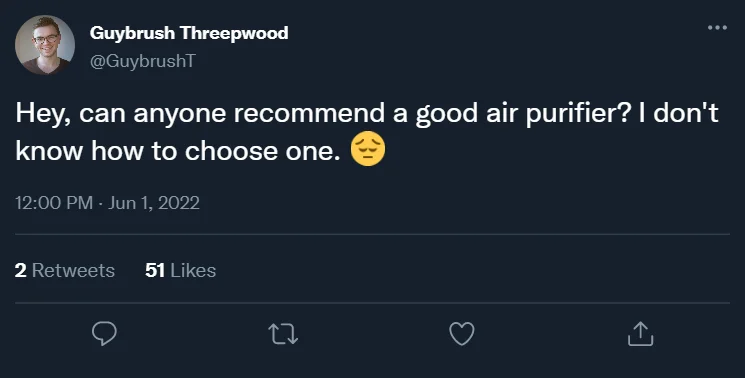Retweet this post using the arrows icon
The width and height of the screenshot is (745, 378).
pos(283,334)
